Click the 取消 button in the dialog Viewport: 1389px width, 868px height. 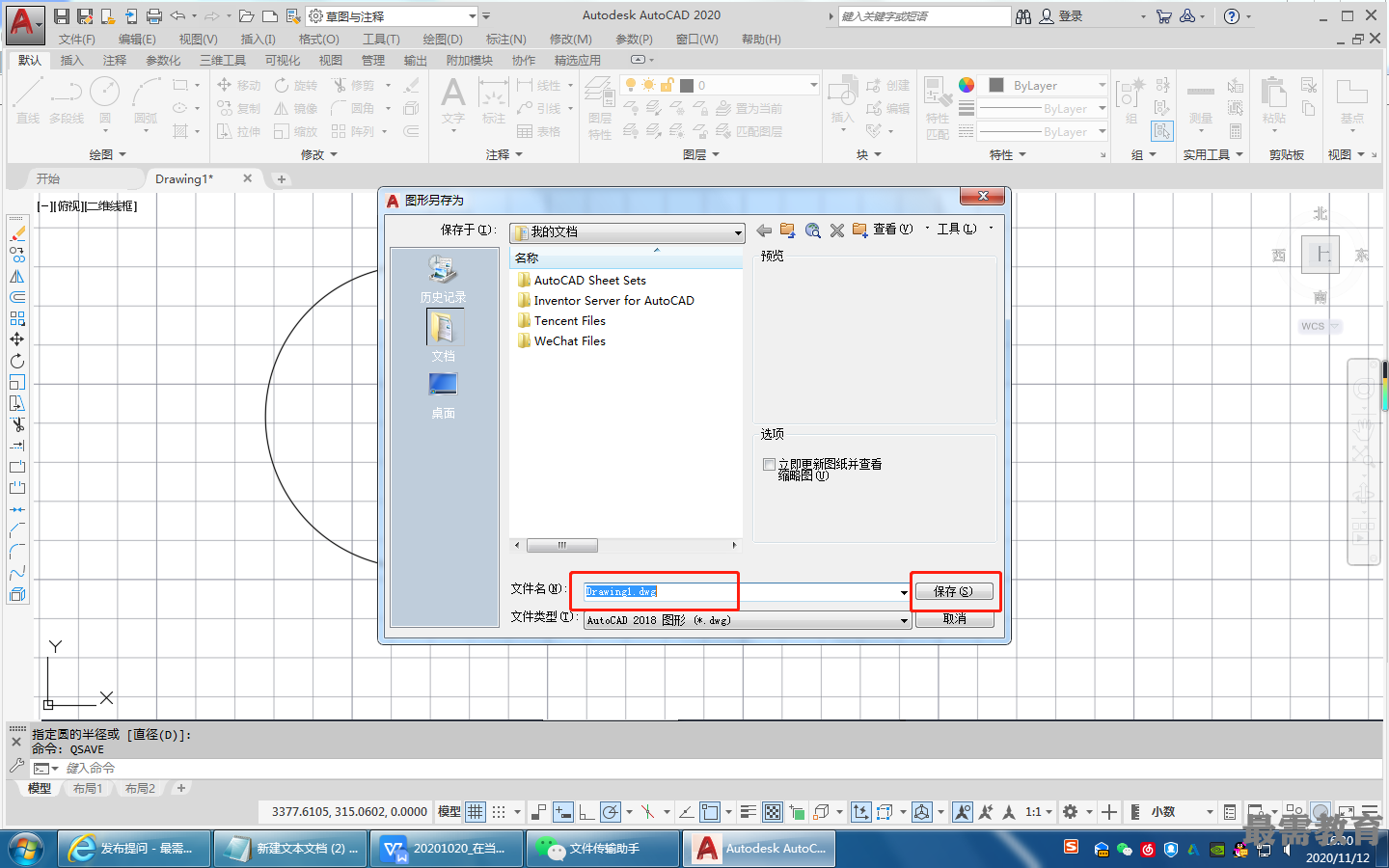point(954,619)
